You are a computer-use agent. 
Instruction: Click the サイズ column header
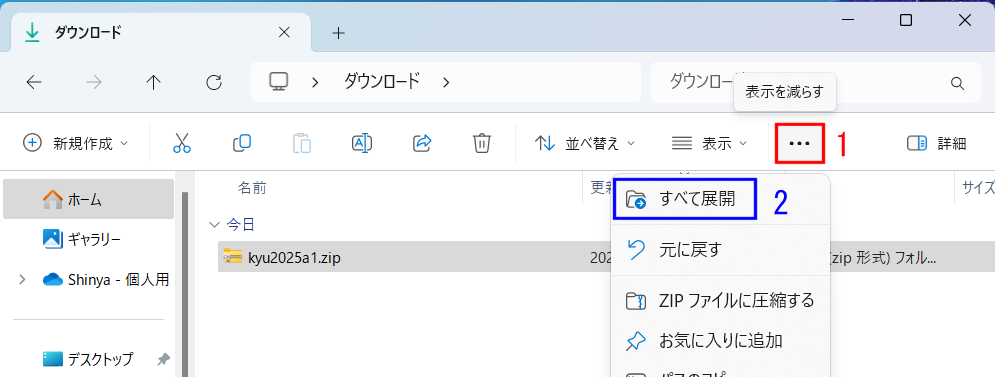point(978,187)
